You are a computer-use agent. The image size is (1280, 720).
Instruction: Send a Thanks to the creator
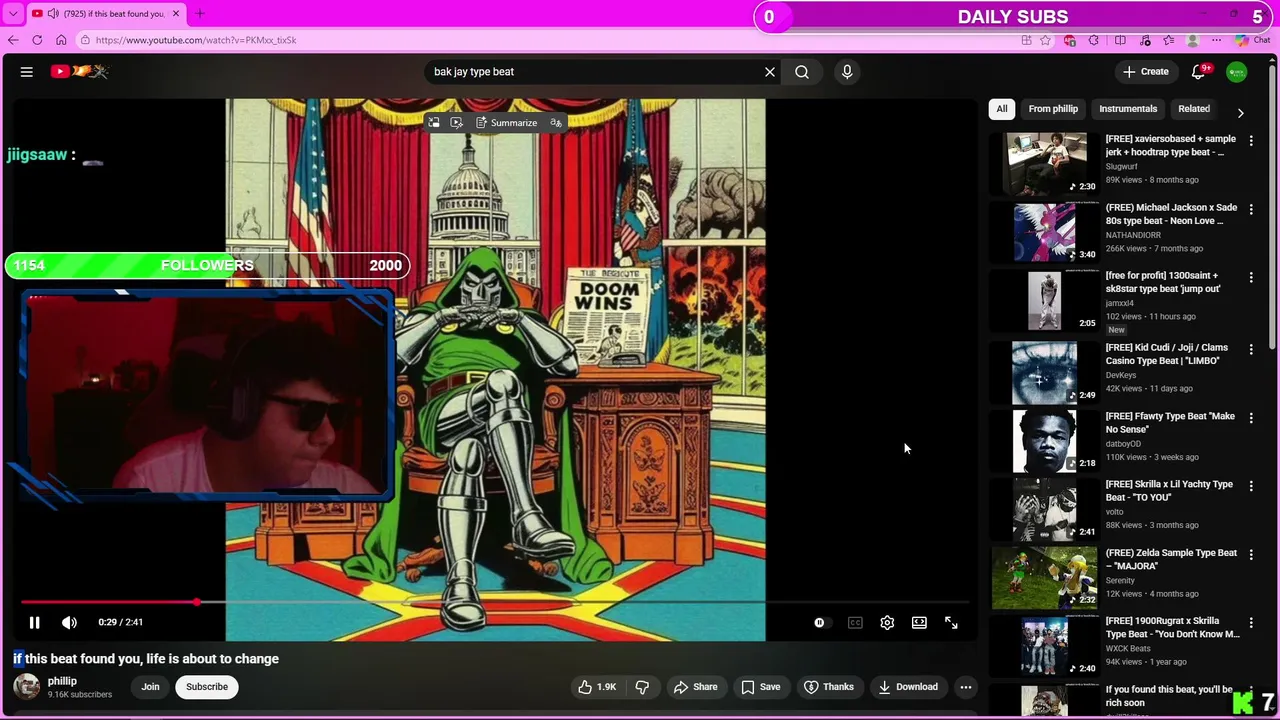pos(829,687)
